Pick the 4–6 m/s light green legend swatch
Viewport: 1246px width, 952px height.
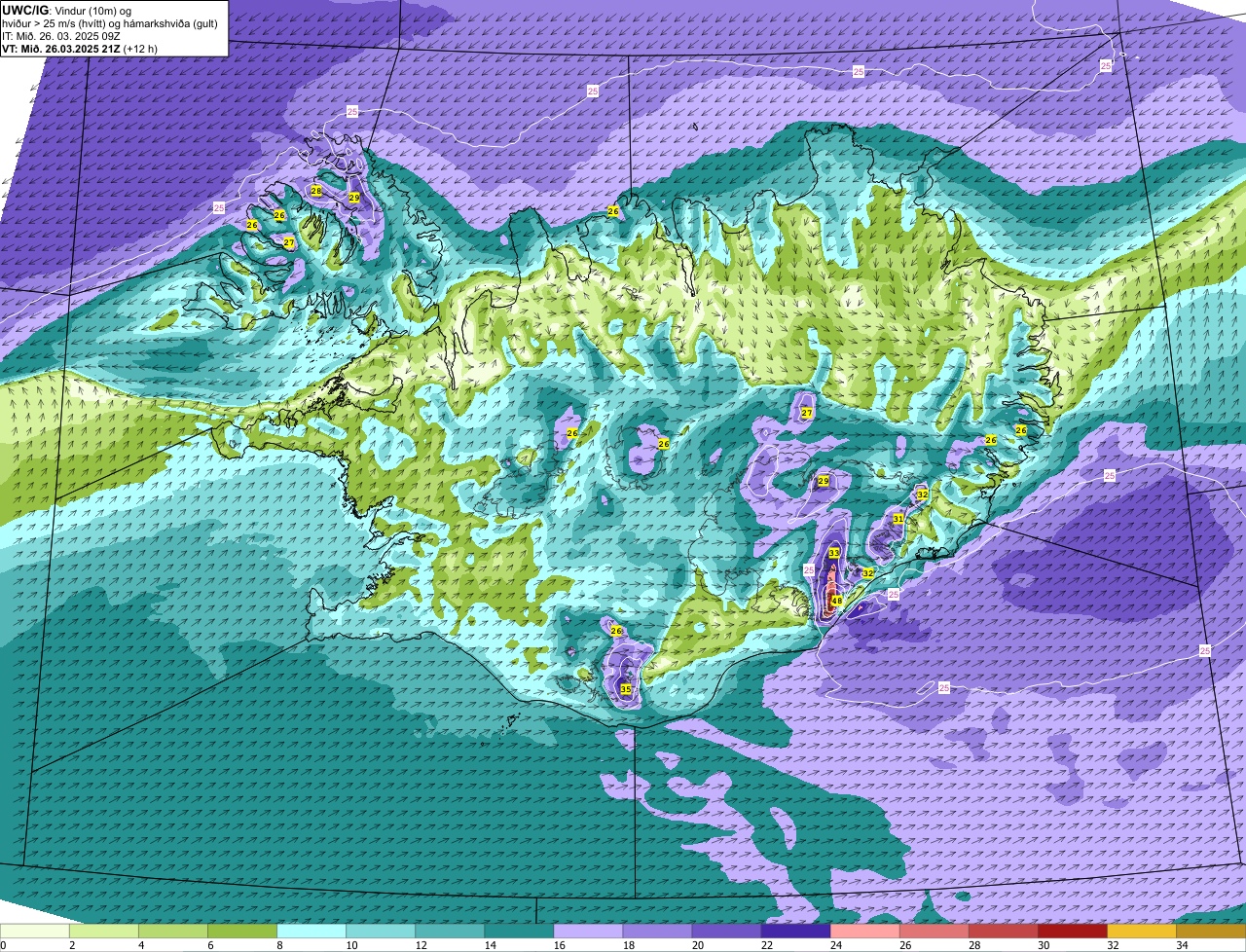coord(173,931)
